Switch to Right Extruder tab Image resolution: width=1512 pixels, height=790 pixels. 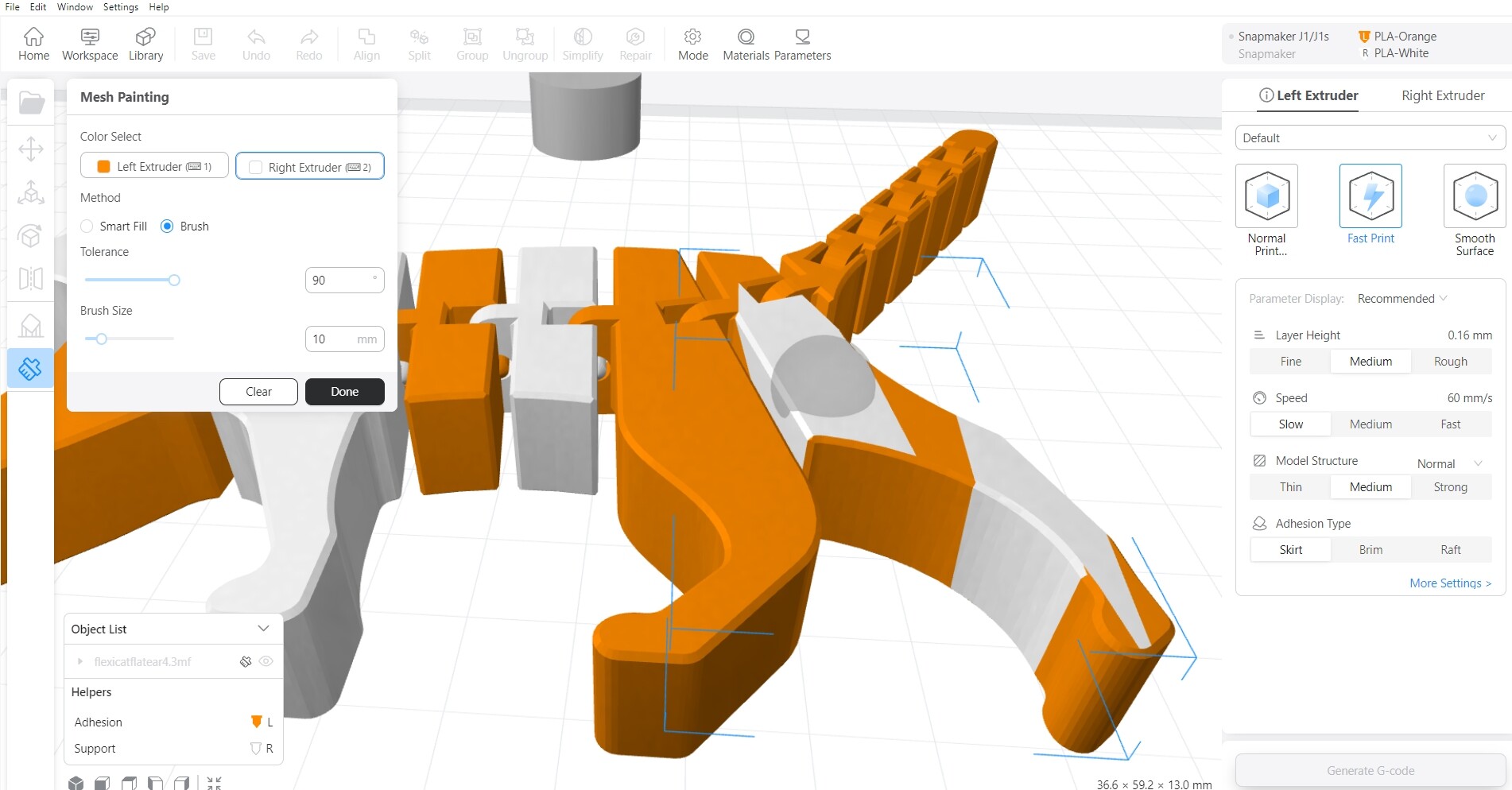point(1442,95)
